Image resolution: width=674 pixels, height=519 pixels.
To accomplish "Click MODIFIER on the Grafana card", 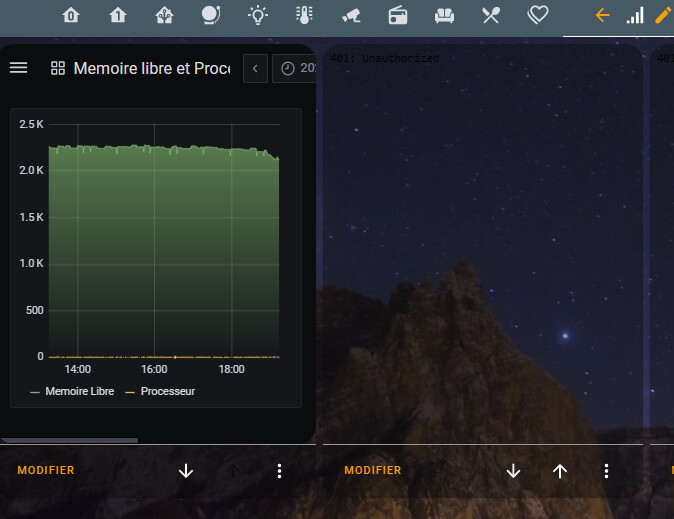I will click(x=46, y=470).
